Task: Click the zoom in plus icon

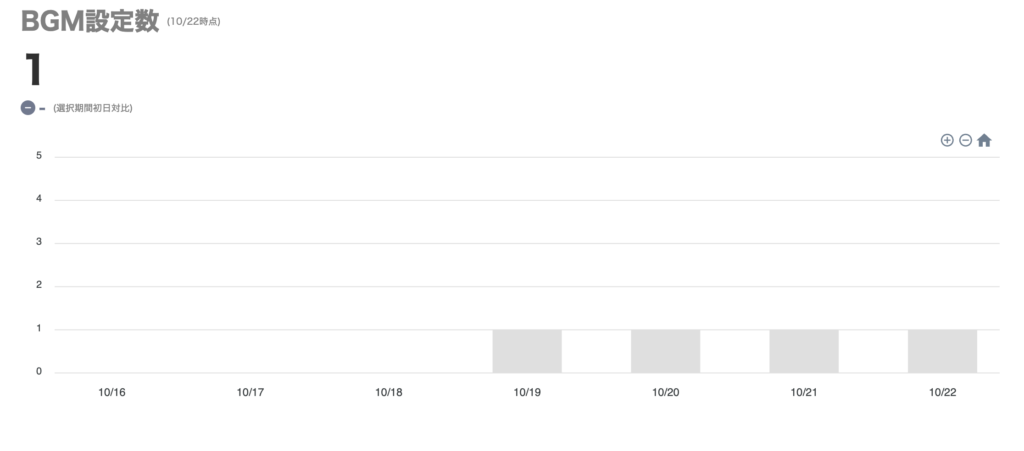Action: pyautogui.click(x=947, y=141)
